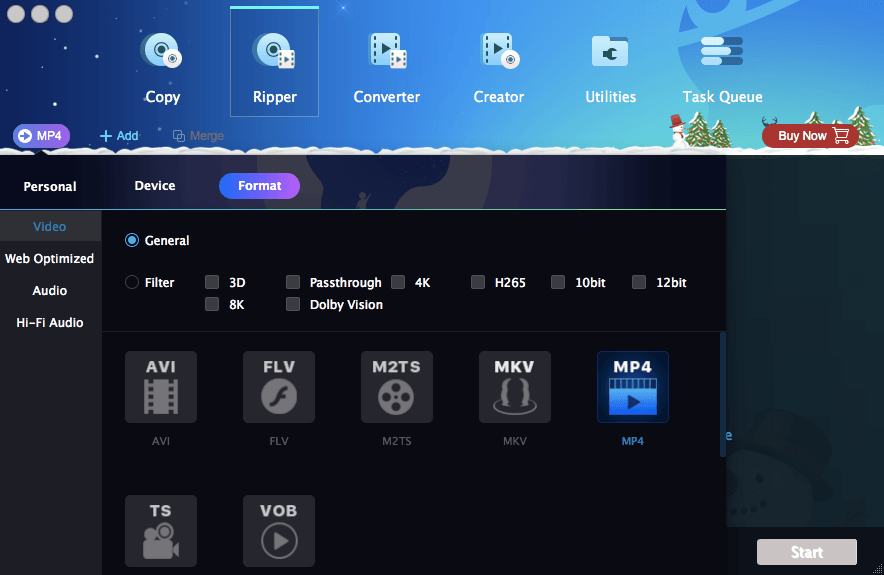Show the Task Queue

(722, 68)
